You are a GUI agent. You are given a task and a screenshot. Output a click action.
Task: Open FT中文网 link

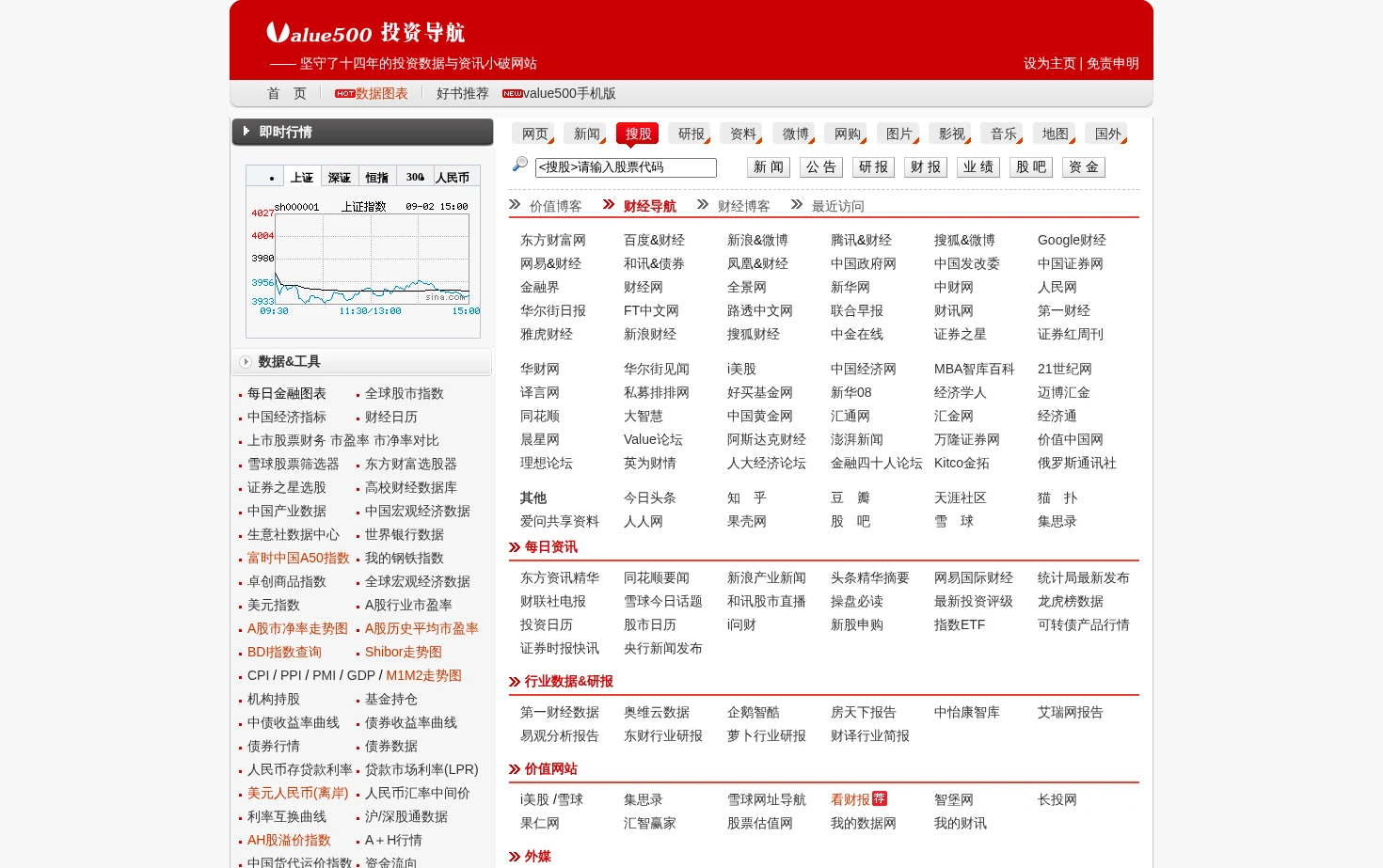[651, 310]
